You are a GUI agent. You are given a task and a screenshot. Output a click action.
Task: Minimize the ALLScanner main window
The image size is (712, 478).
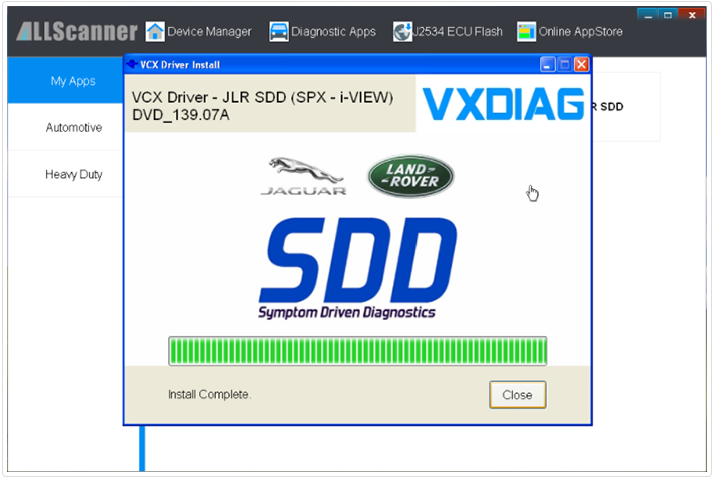[648, 15]
